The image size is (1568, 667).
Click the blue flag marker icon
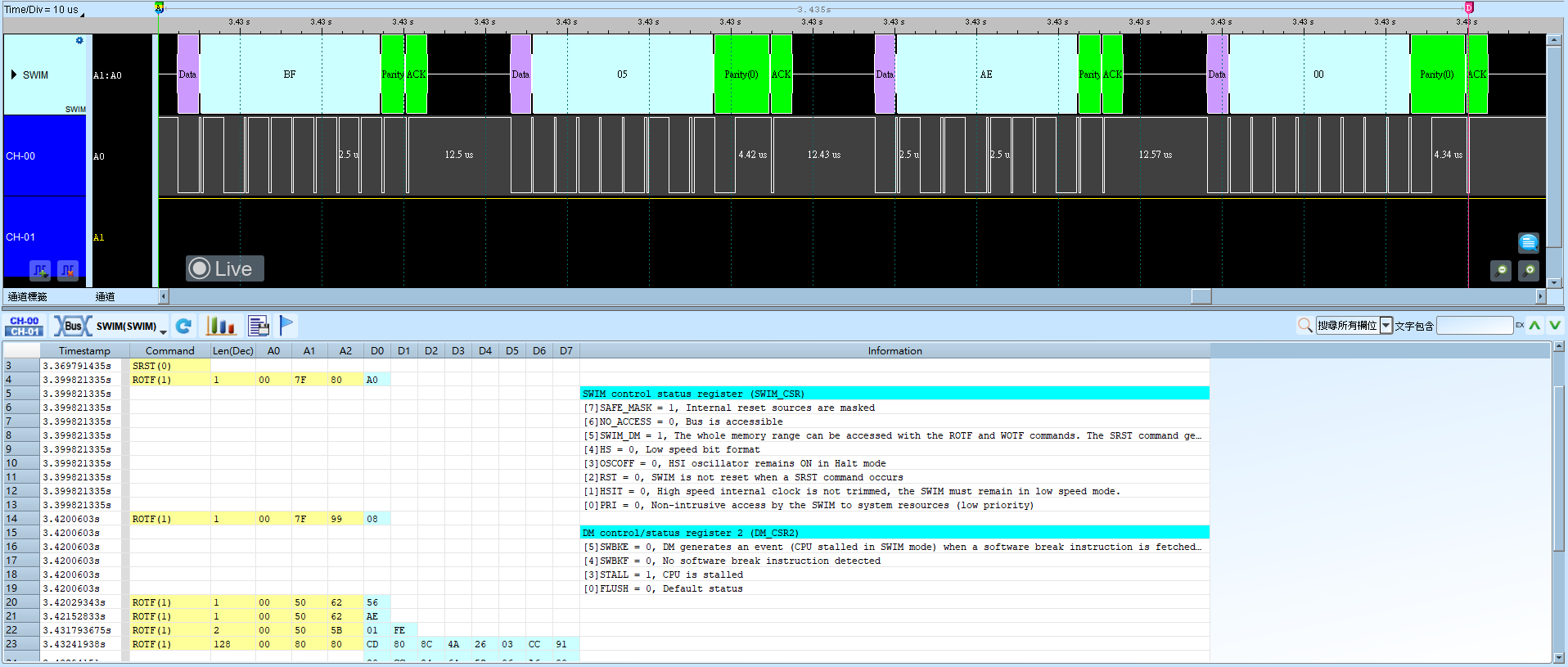pyautogui.click(x=286, y=326)
